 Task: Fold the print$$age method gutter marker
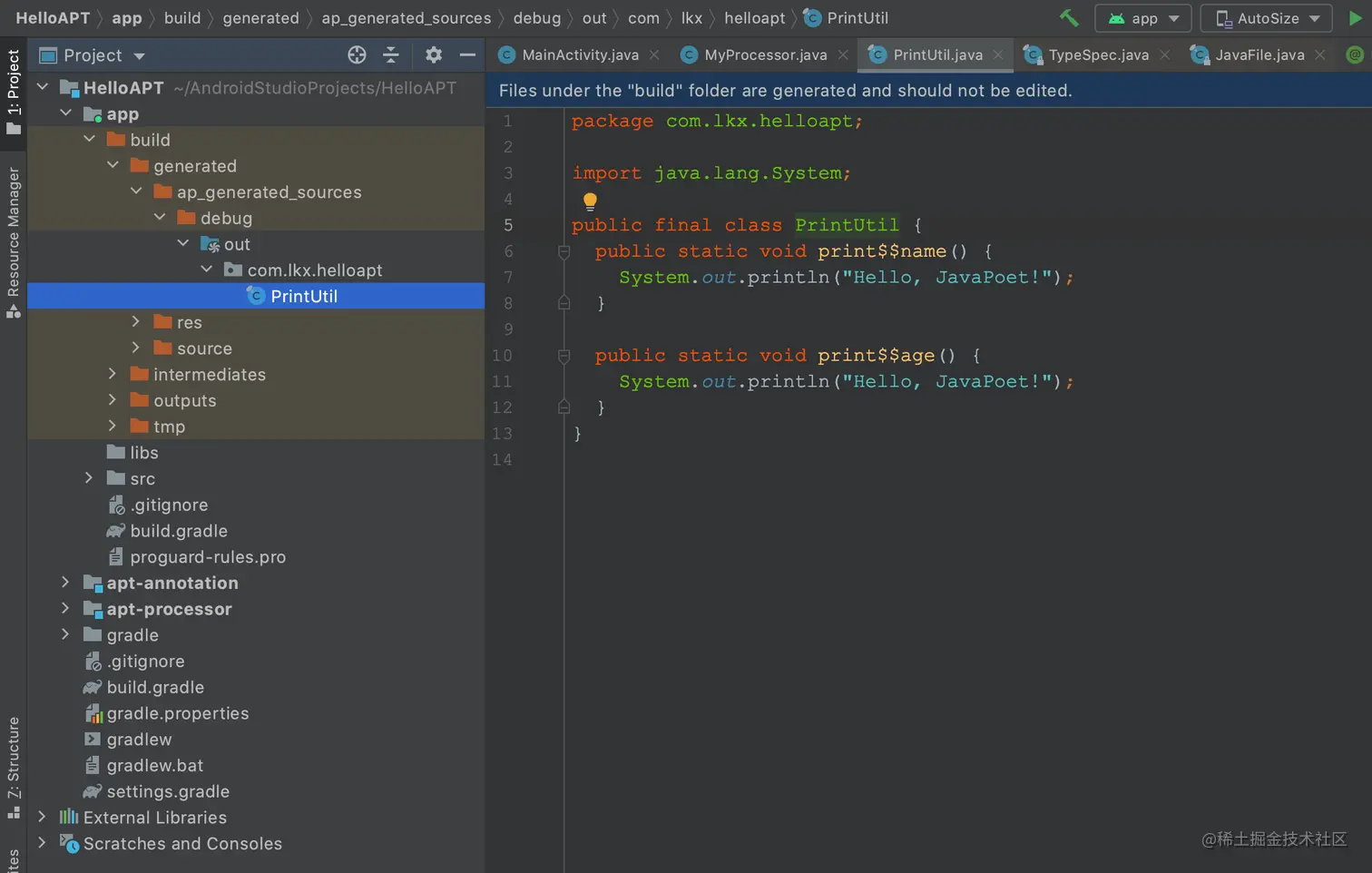[563, 357]
